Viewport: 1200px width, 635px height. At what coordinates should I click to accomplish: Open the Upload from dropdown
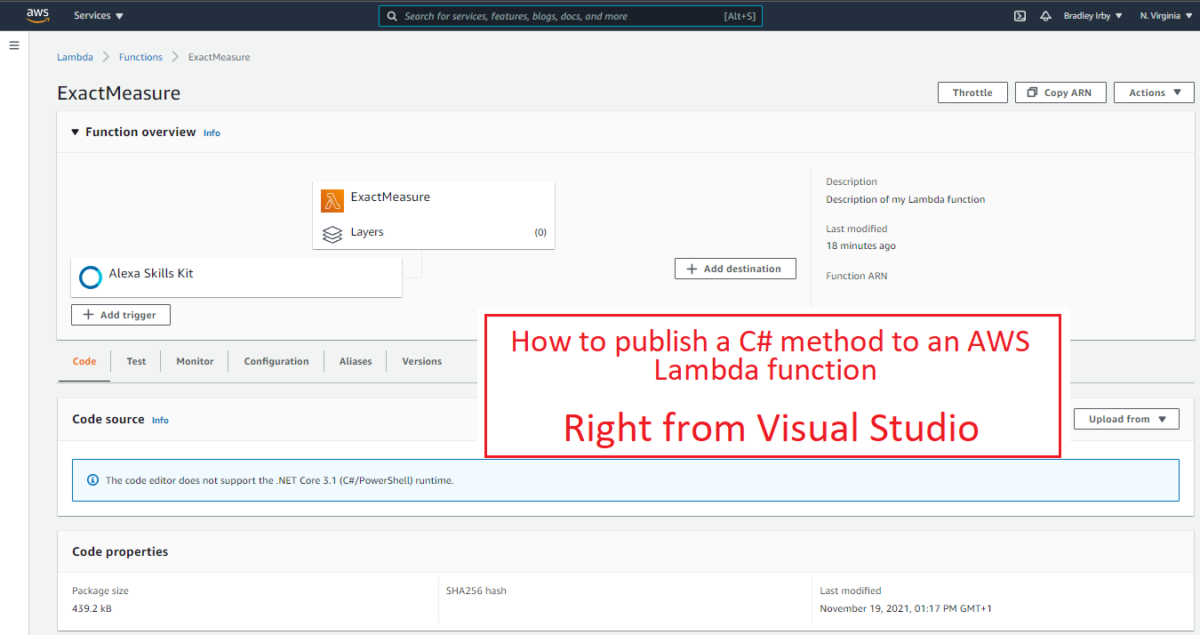point(1126,419)
